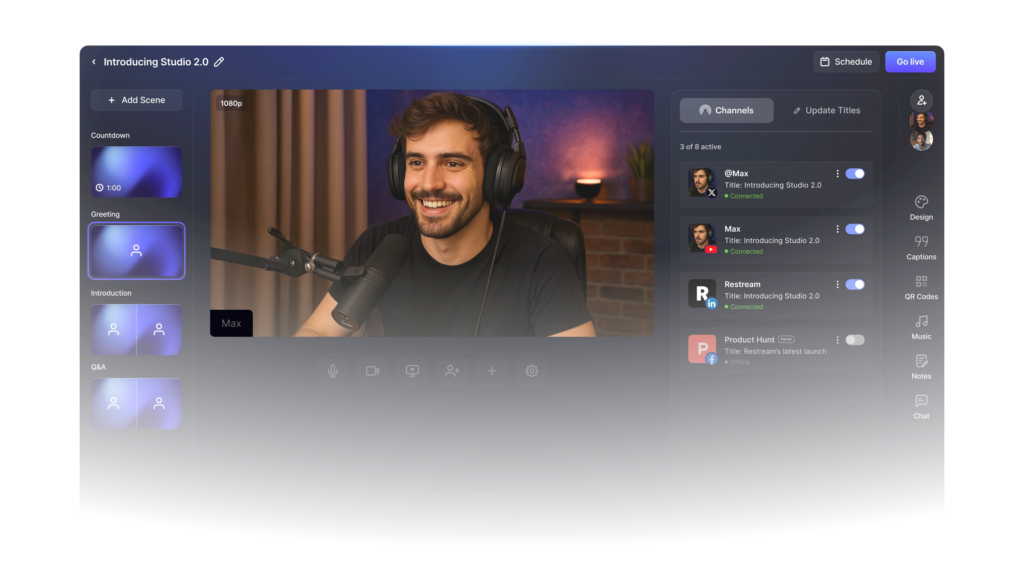This screenshot has width=1024, height=562.
Task: Open the Product Hunt three-dot menu
Action: pyautogui.click(x=836, y=340)
